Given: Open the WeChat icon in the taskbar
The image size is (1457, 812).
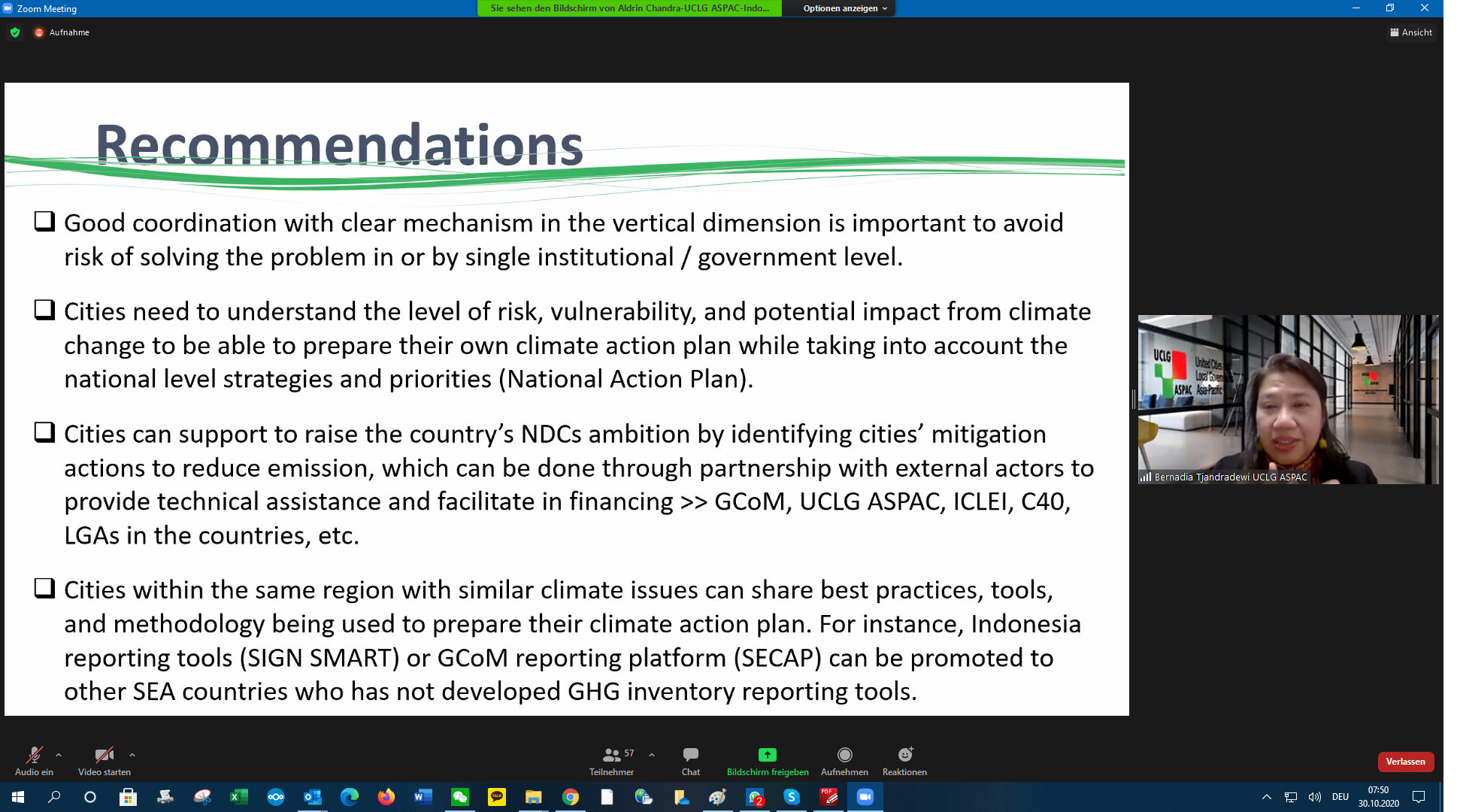Looking at the screenshot, I should [x=459, y=797].
